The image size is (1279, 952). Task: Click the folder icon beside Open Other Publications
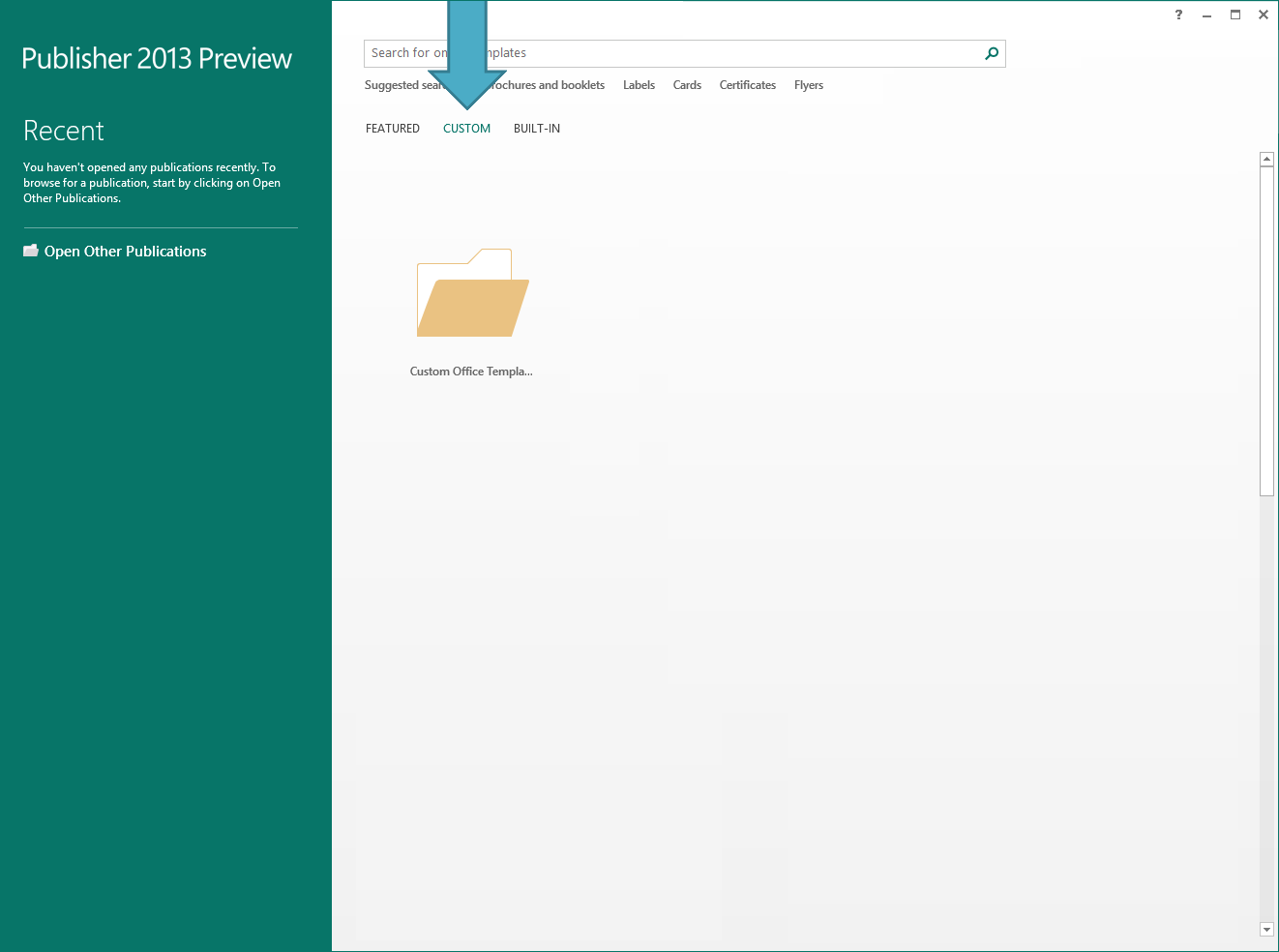click(31, 251)
